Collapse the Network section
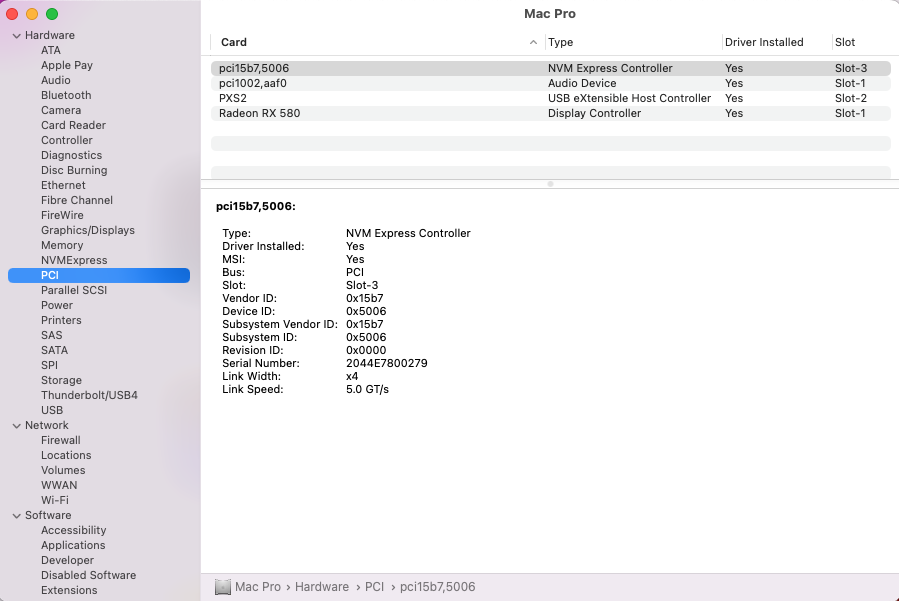 click(x=17, y=426)
